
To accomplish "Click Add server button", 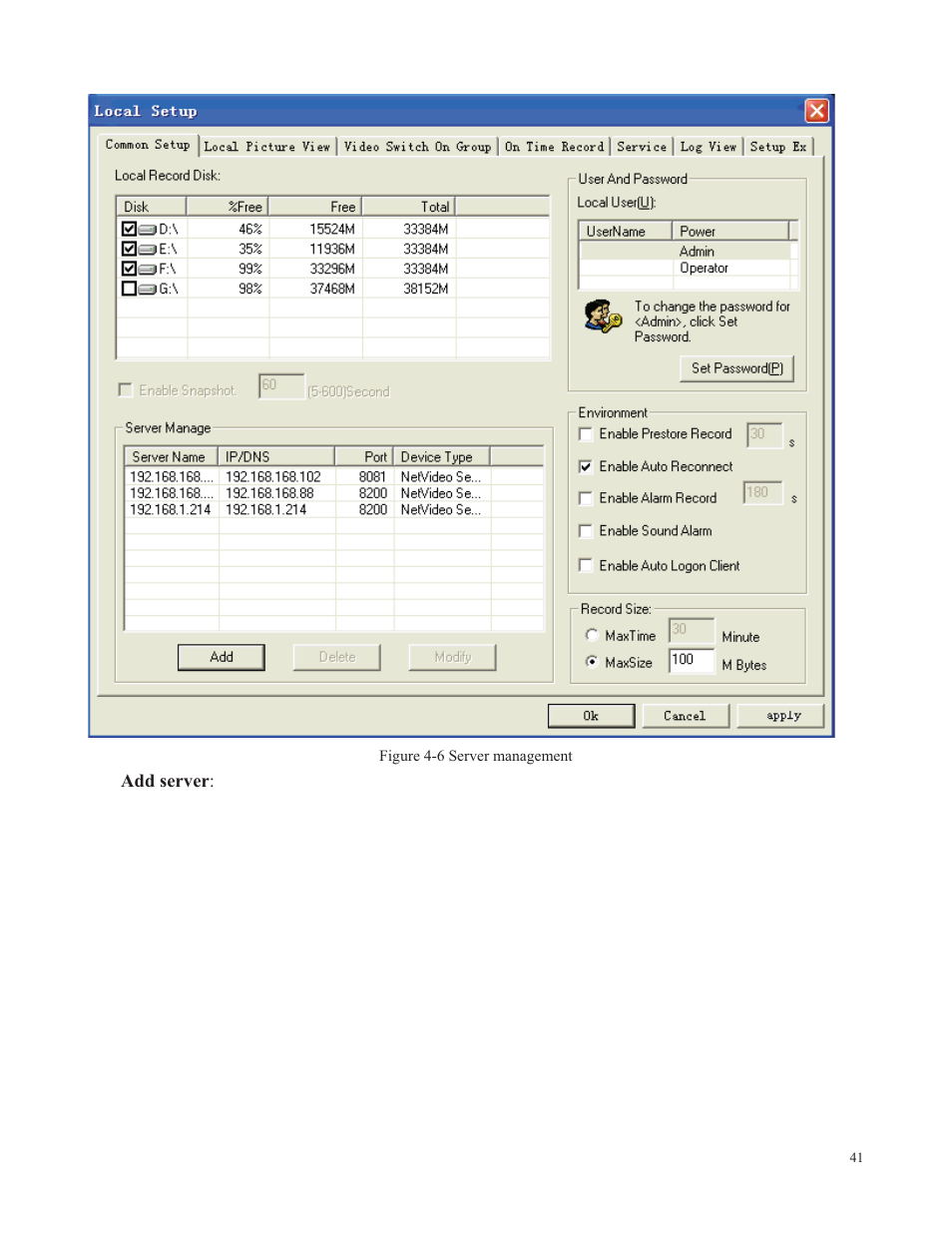I will [222, 657].
